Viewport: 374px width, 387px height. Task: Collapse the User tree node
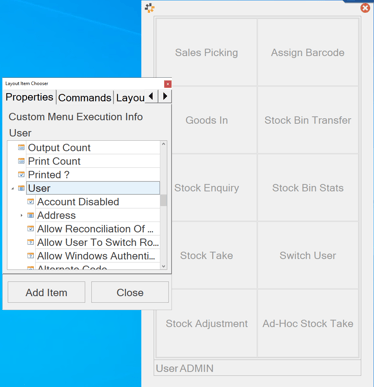(12, 189)
